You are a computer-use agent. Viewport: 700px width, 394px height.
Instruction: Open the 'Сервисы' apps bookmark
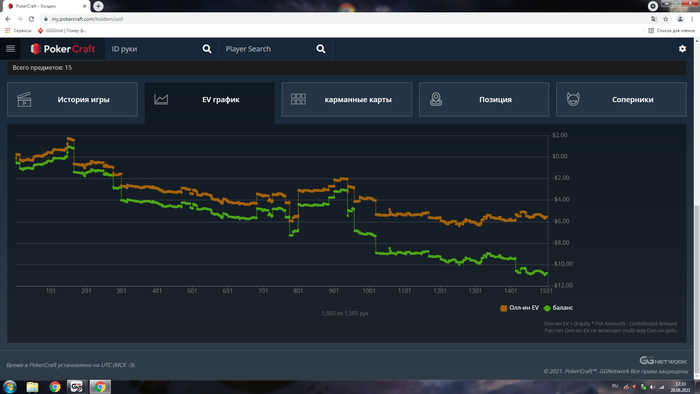(x=18, y=31)
